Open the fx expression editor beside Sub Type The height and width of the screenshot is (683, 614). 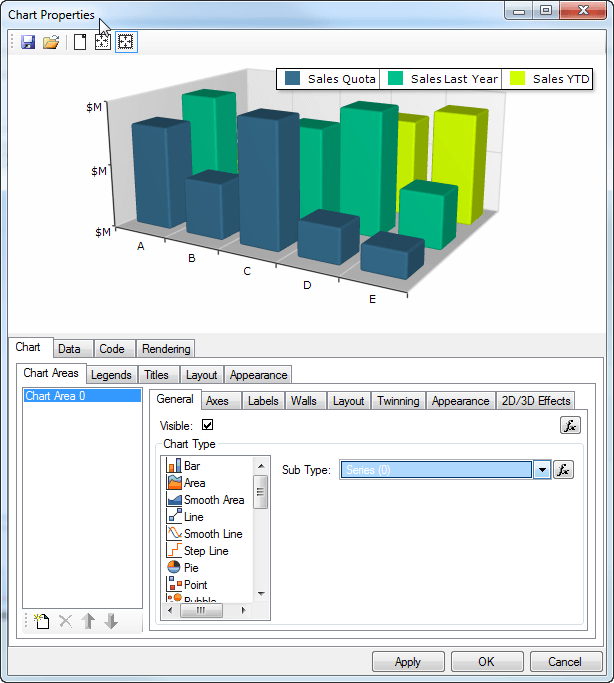(x=564, y=470)
